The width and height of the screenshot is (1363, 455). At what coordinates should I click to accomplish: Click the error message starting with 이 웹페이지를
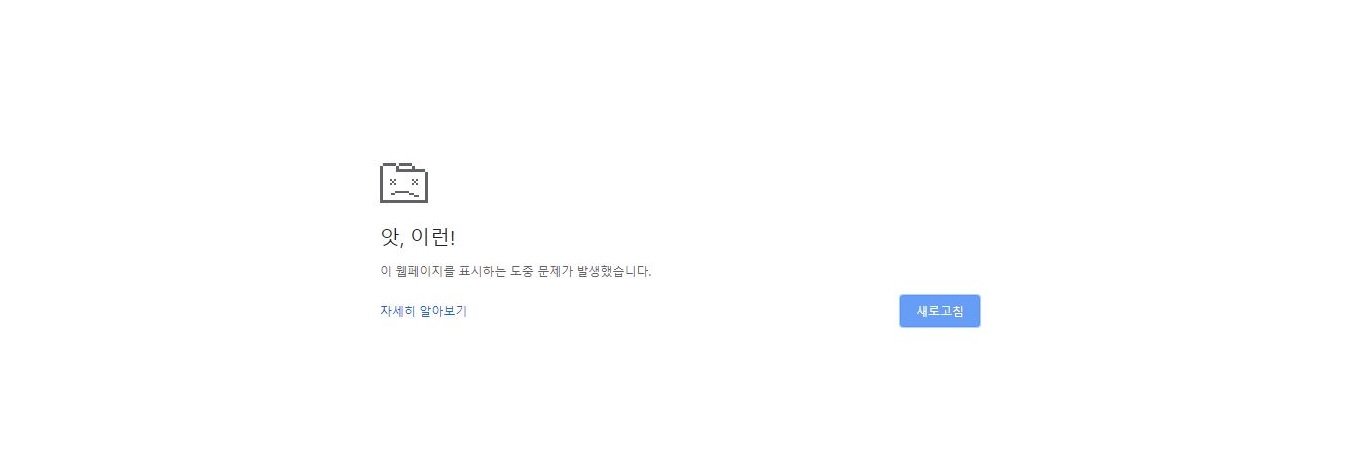[x=516, y=271]
